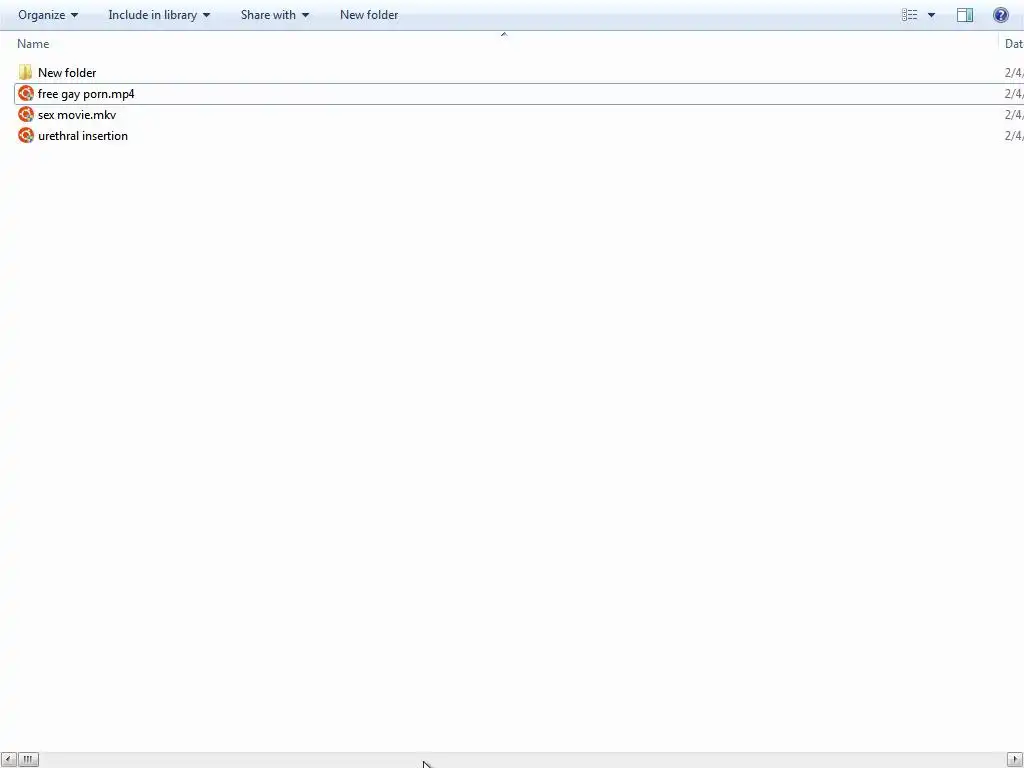Click the date cell of New folder row

[1014, 72]
